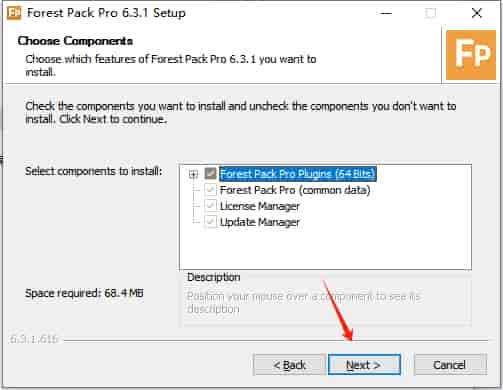Select the Update Manager item
This screenshot has height=390, width=503.
click(260, 222)
